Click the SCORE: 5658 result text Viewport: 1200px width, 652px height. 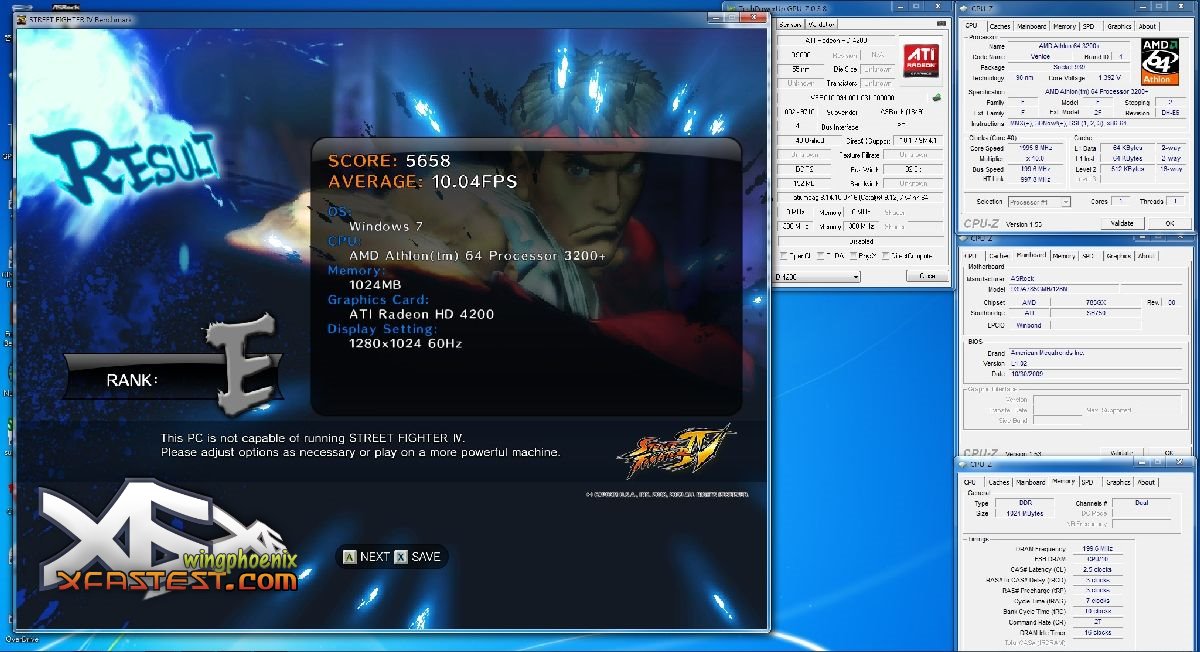click(389, 160)
